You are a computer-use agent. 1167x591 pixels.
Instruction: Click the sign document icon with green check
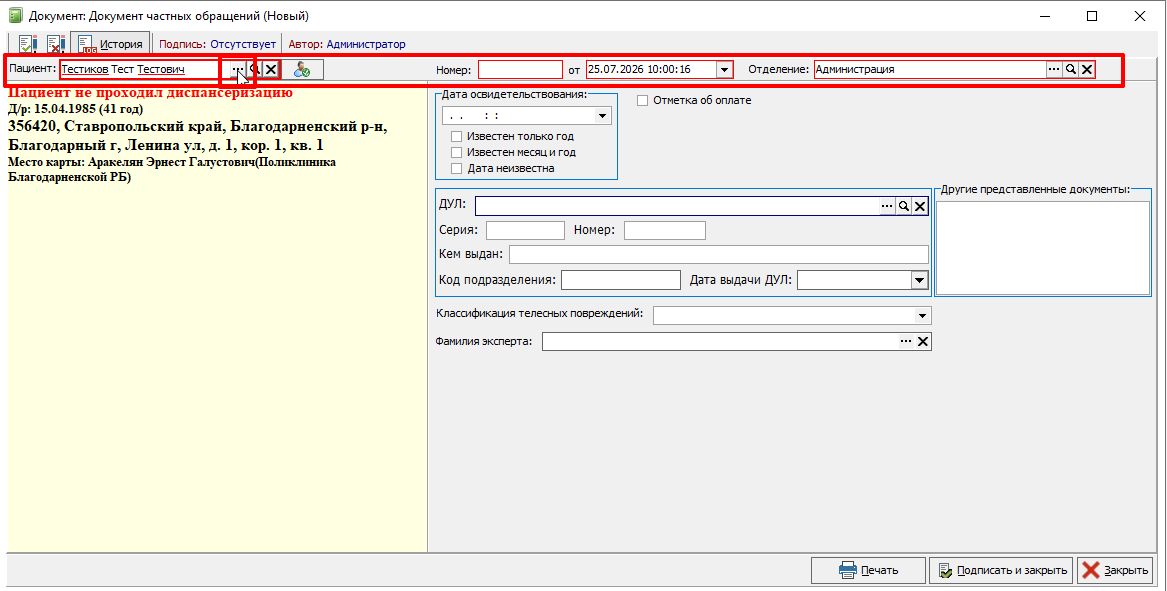click(x=28, y=44)
